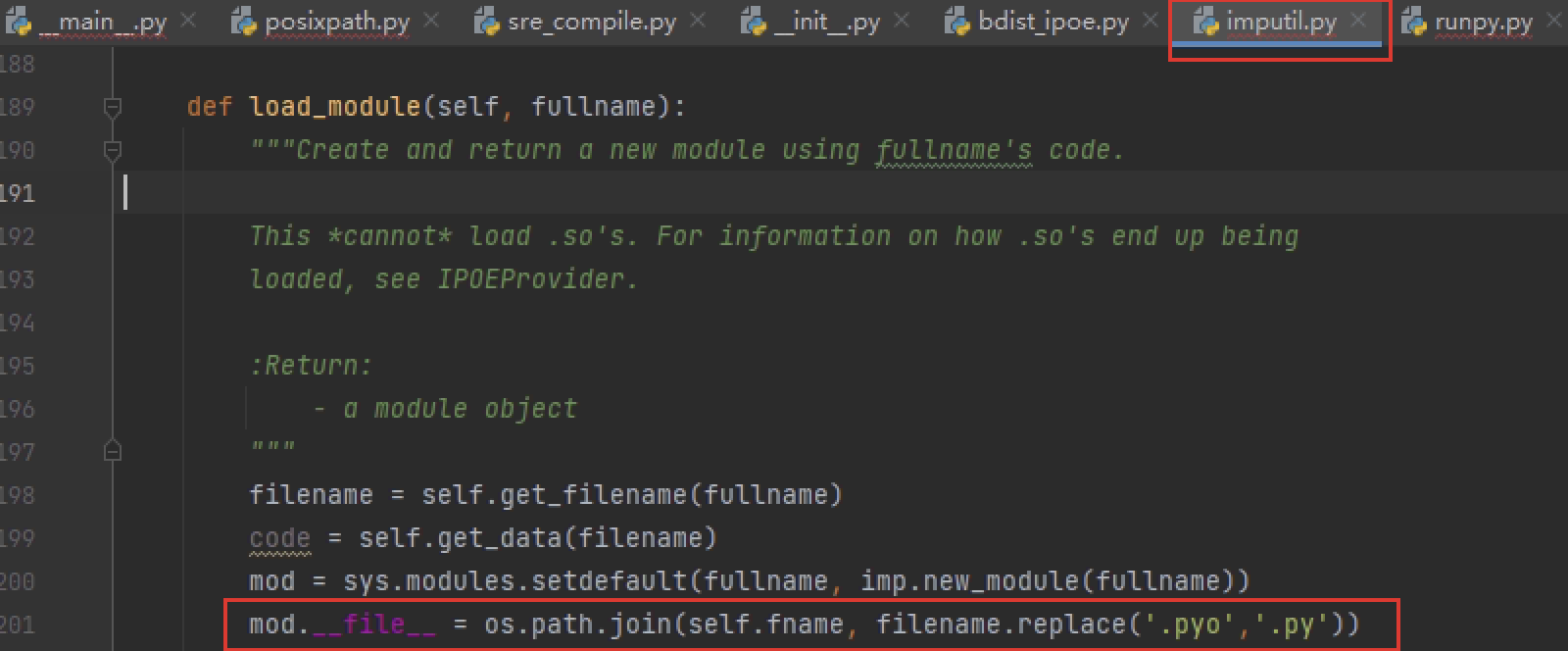This screenshot has height=651, width=1568.
Task: Select the bdist_ipoe.py tab
Action: coord(1053,22)
